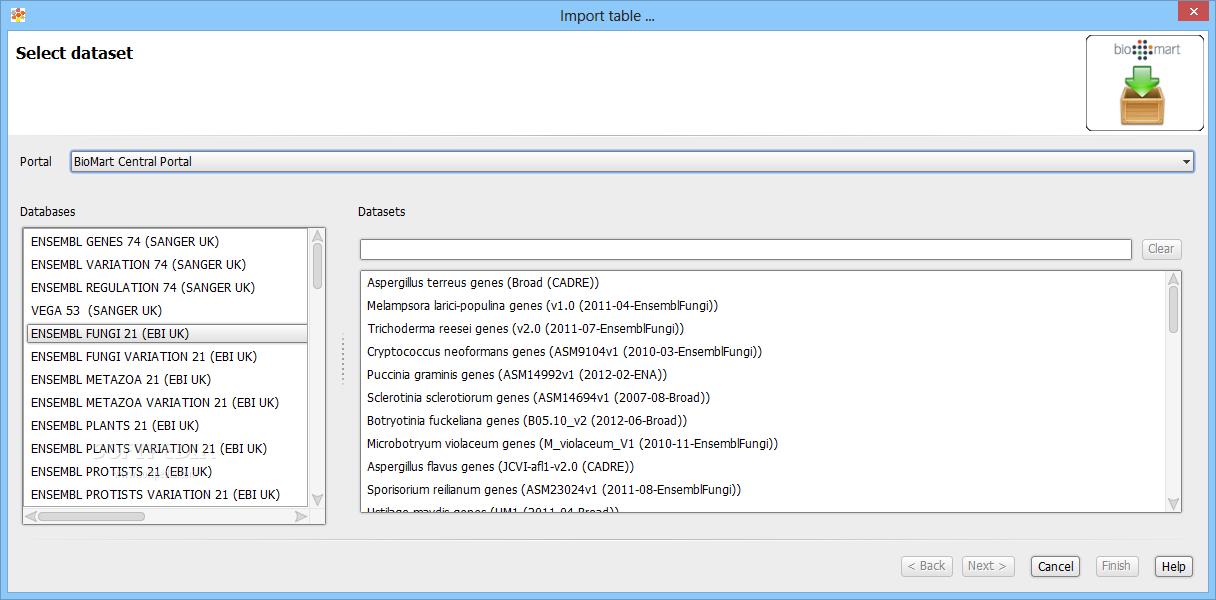Click the Next button
This screenshot has height=600, width=1216.
point(988,566)
